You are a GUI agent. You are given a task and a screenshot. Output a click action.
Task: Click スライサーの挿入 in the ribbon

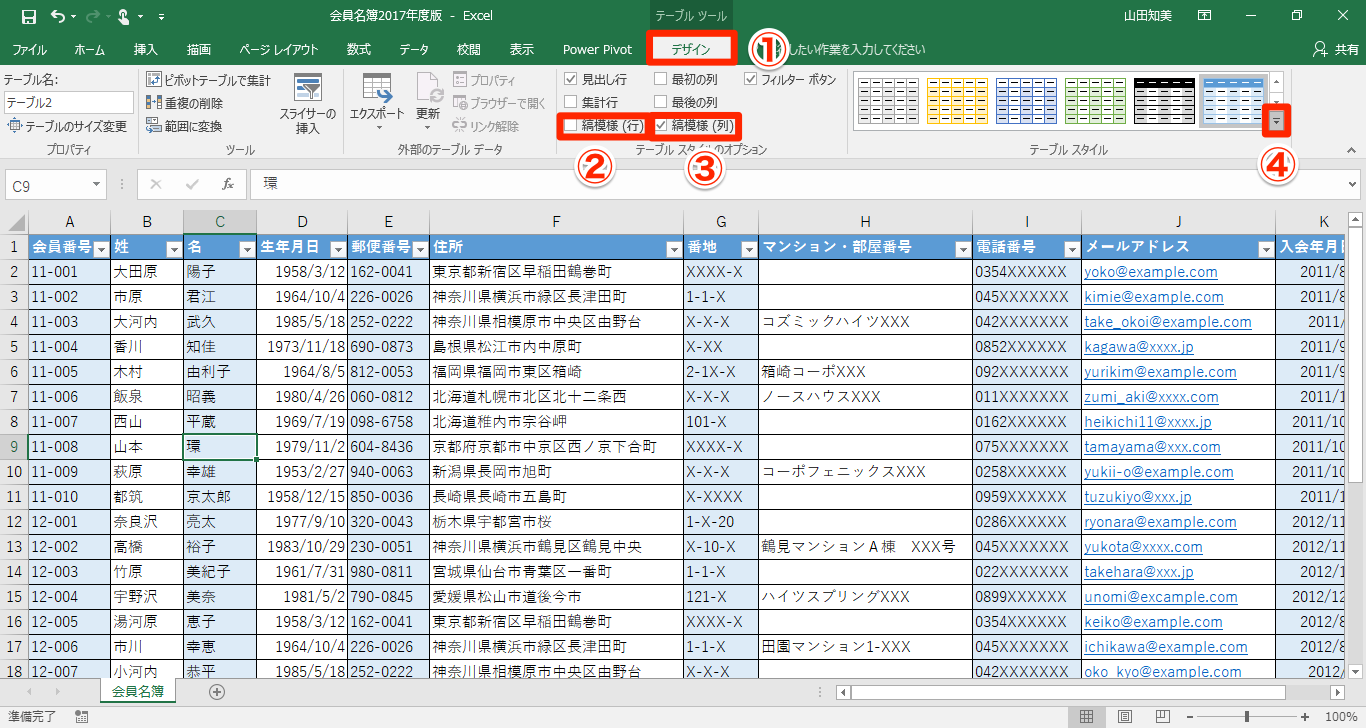pos(308,104)
